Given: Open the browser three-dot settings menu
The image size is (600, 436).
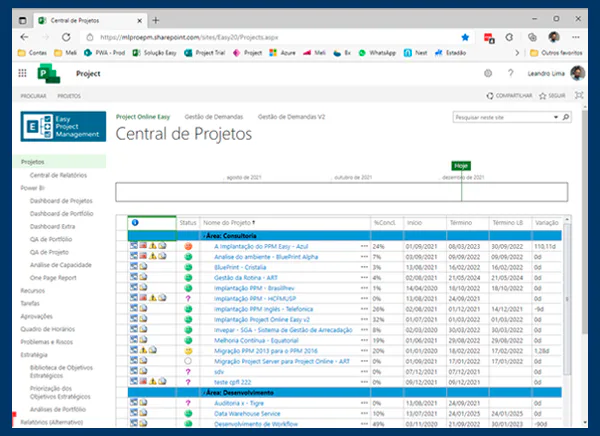Looking at the screenshot, I should 576,37.
